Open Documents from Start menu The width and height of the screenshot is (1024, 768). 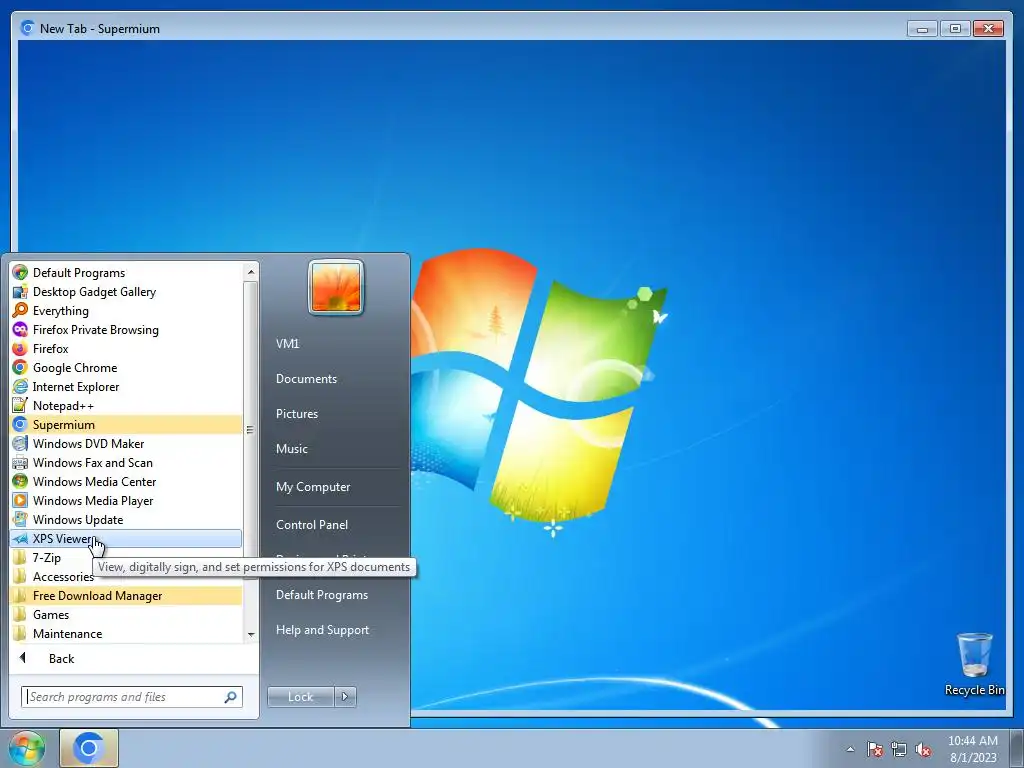click(306, 379)
